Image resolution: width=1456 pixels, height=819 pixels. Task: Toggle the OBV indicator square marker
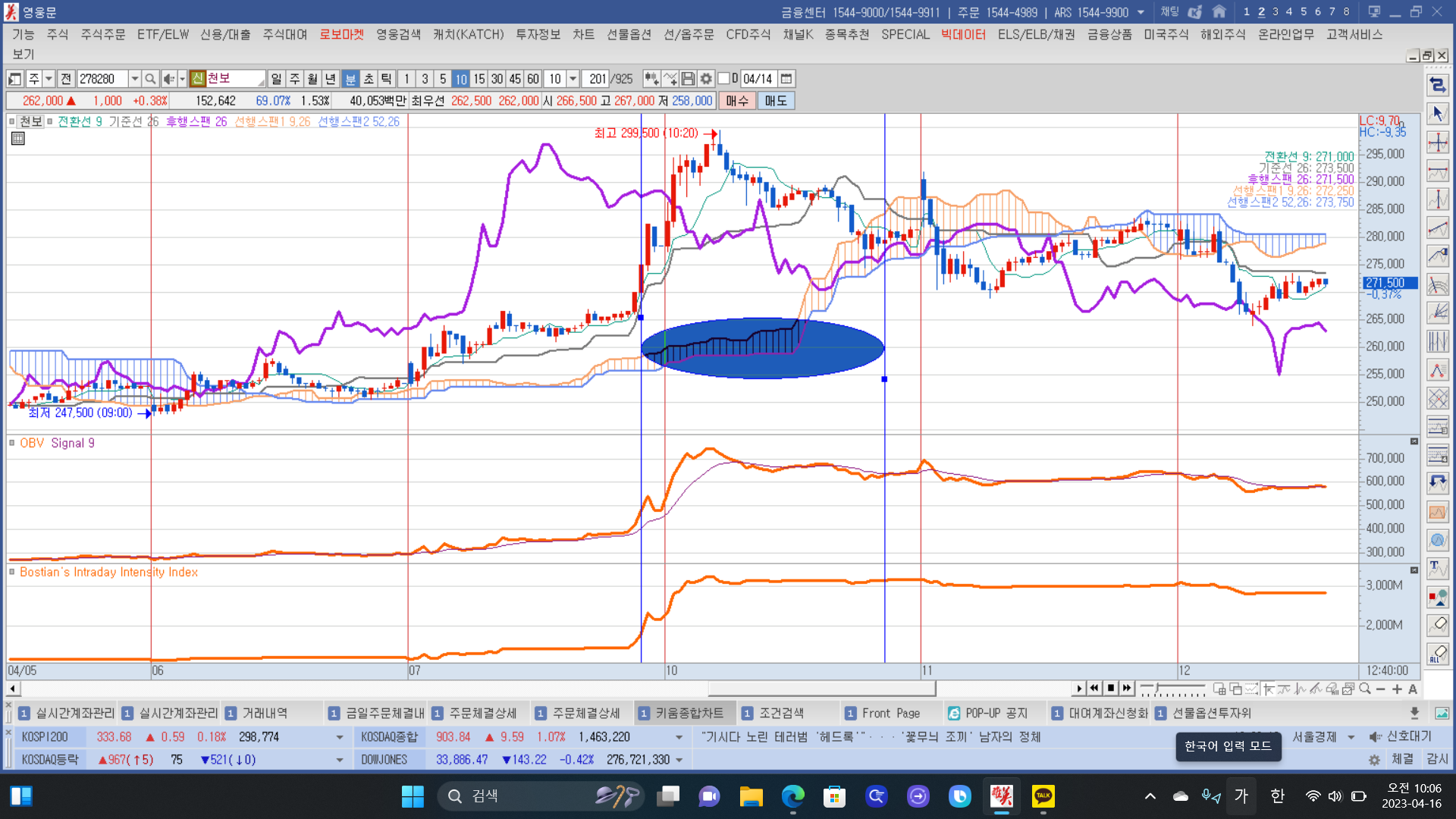pos(12,443)
